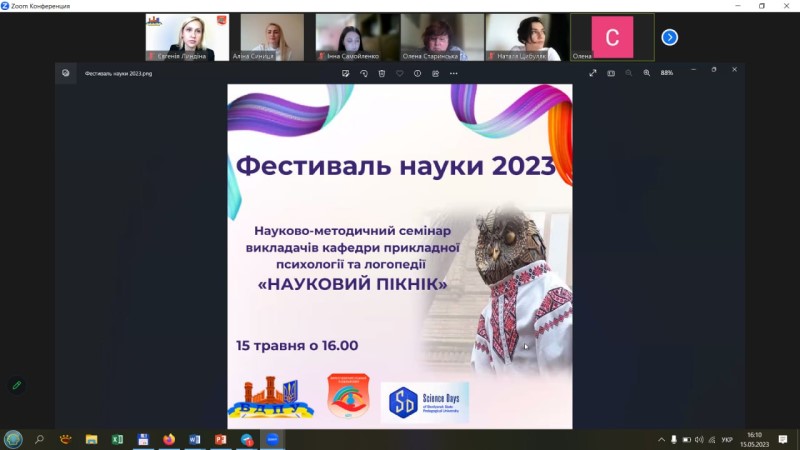Rotate the image using the rotate icon
Image resolution: width=800 pixels, height=450 pixels.
pos(364,73)
